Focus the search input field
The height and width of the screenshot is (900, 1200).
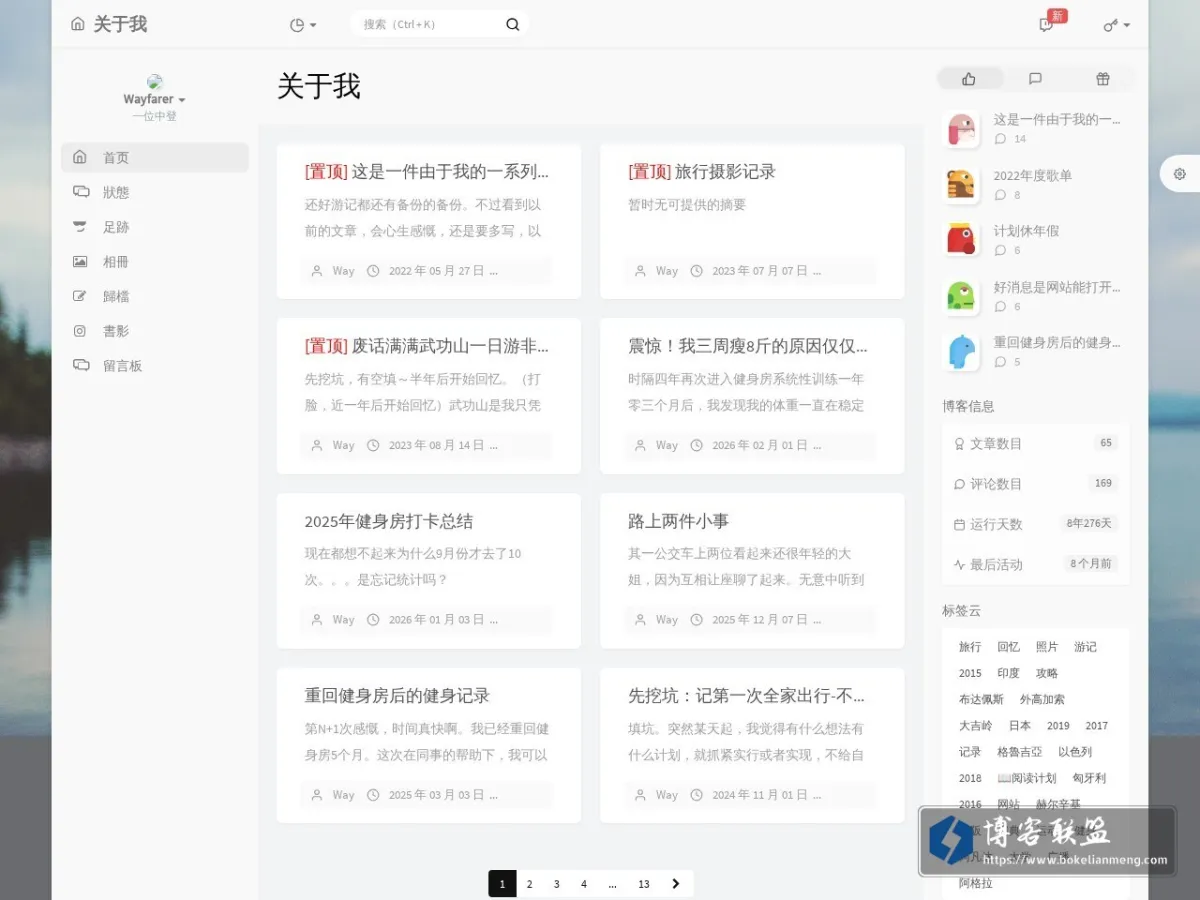[430, 25]
